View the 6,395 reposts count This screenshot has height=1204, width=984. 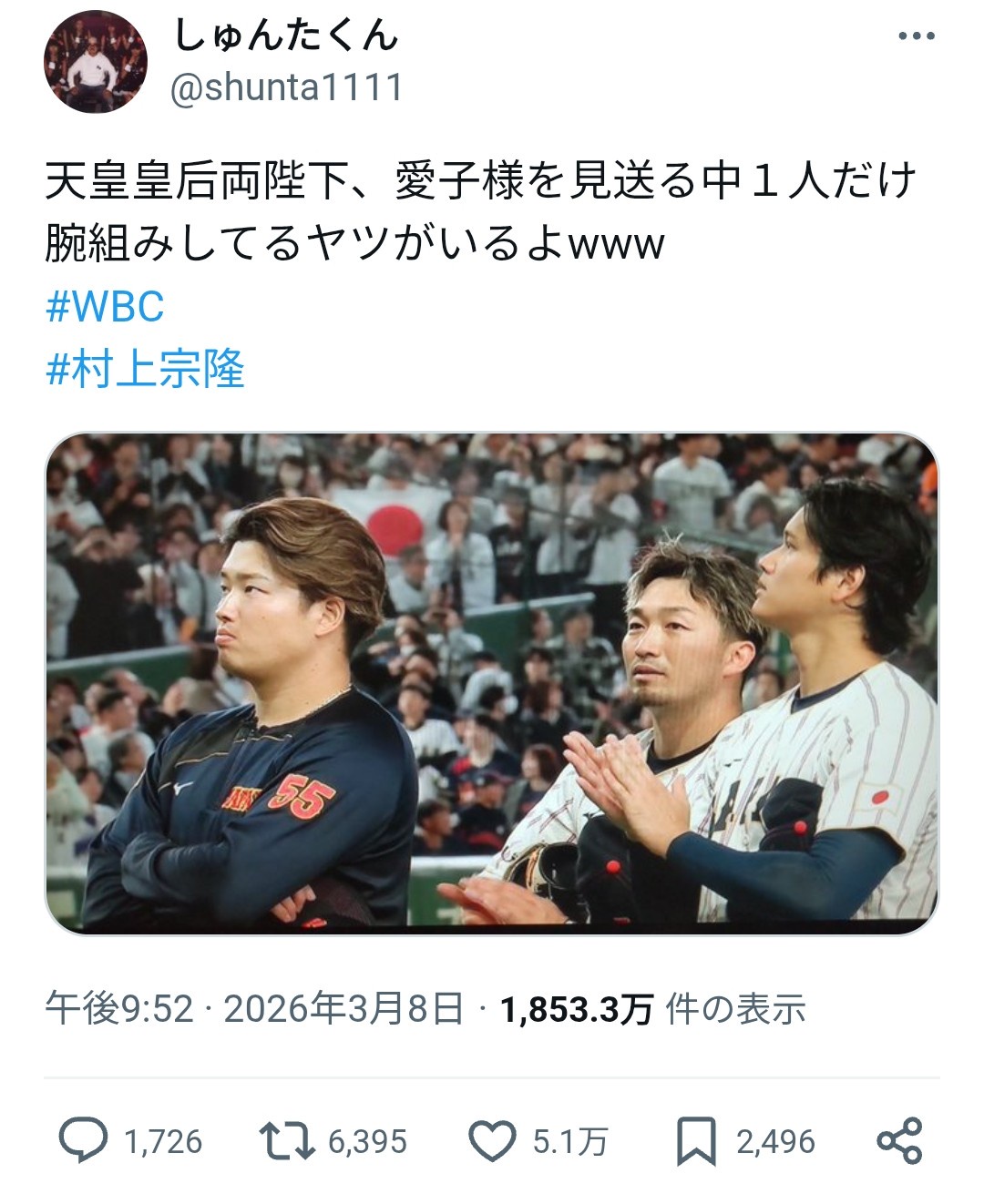coord(367,1142)
